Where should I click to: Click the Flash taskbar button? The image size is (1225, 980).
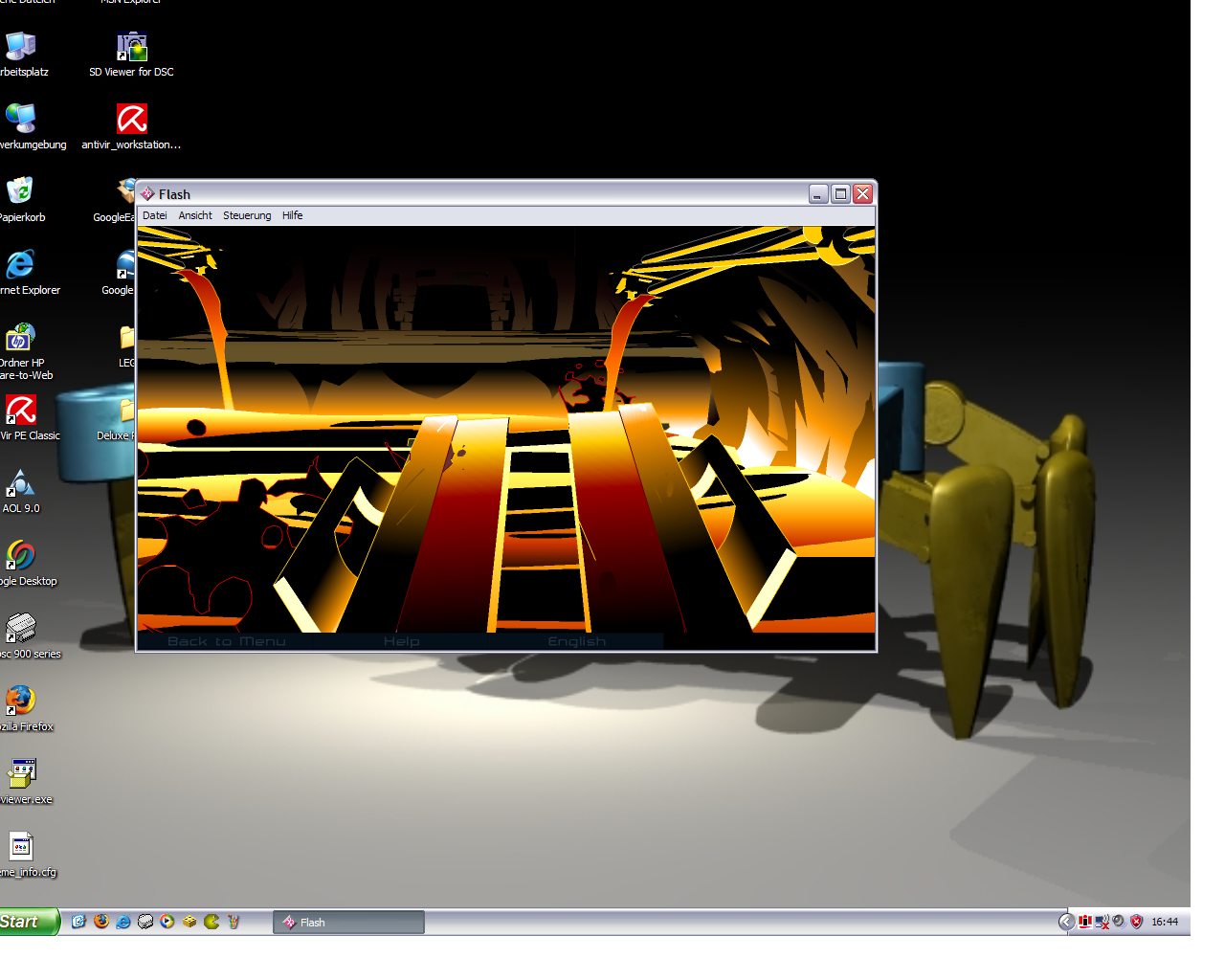point(348,923)
